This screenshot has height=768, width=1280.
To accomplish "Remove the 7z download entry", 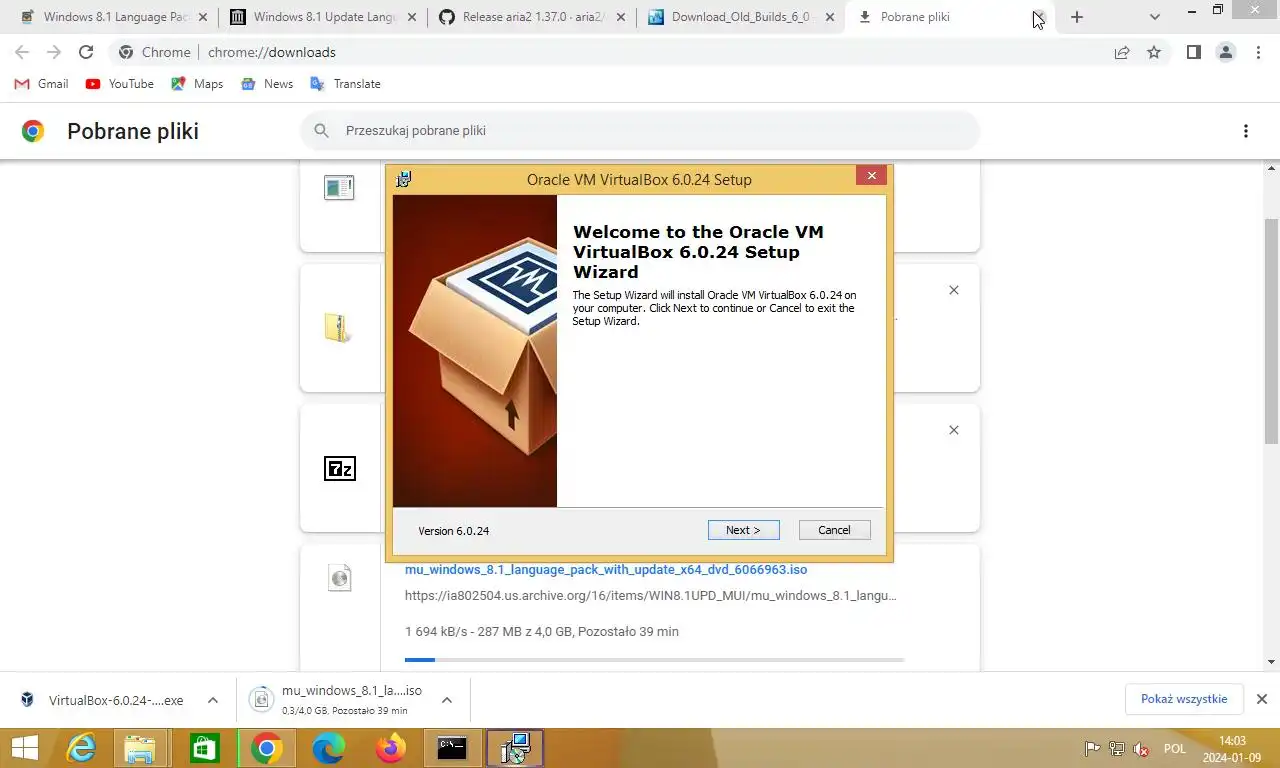I will (954, 430).
